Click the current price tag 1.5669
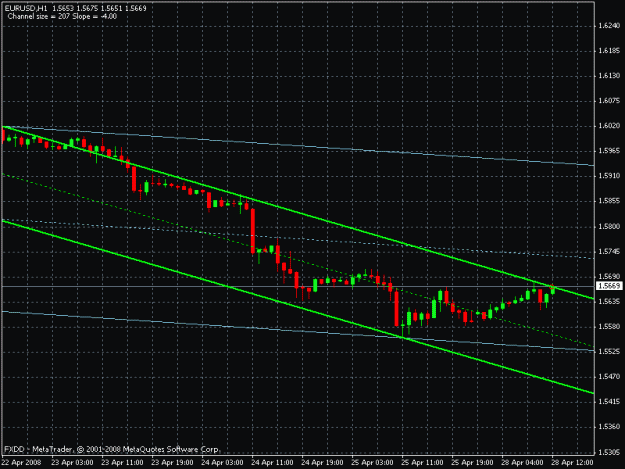 (609, 286)
